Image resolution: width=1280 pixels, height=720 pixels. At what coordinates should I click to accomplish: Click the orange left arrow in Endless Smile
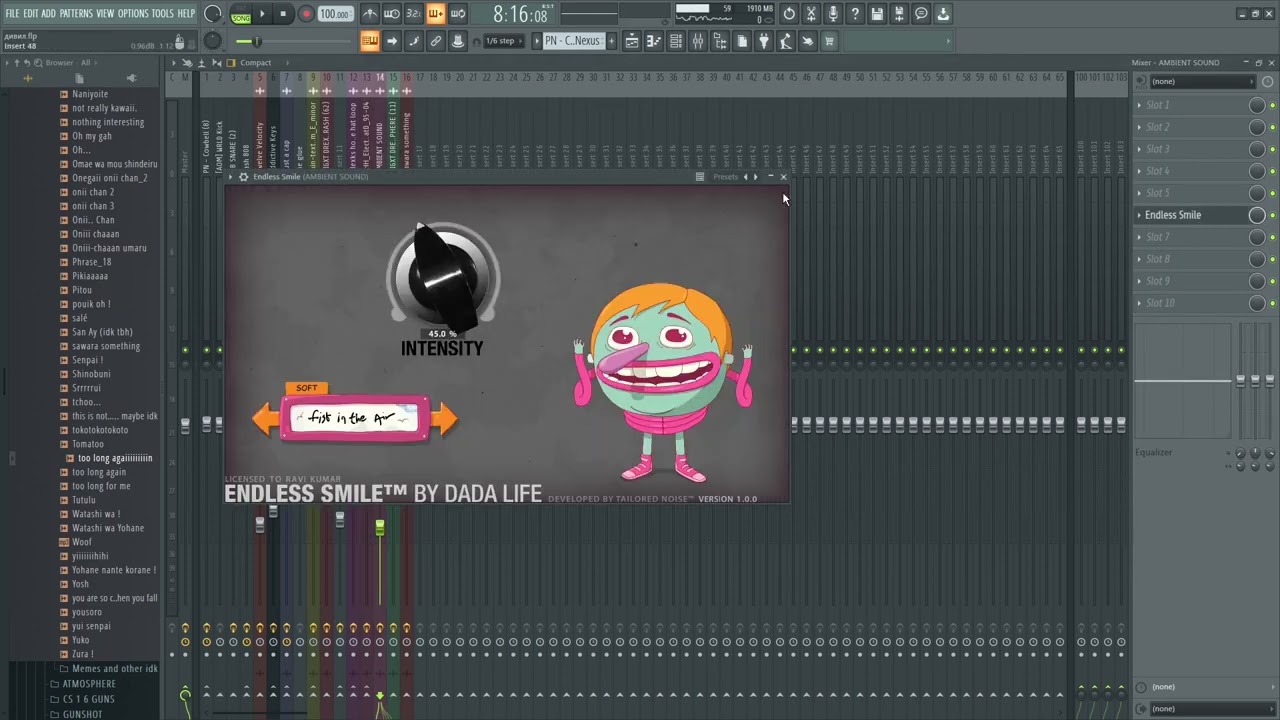[x=265, y=419]
